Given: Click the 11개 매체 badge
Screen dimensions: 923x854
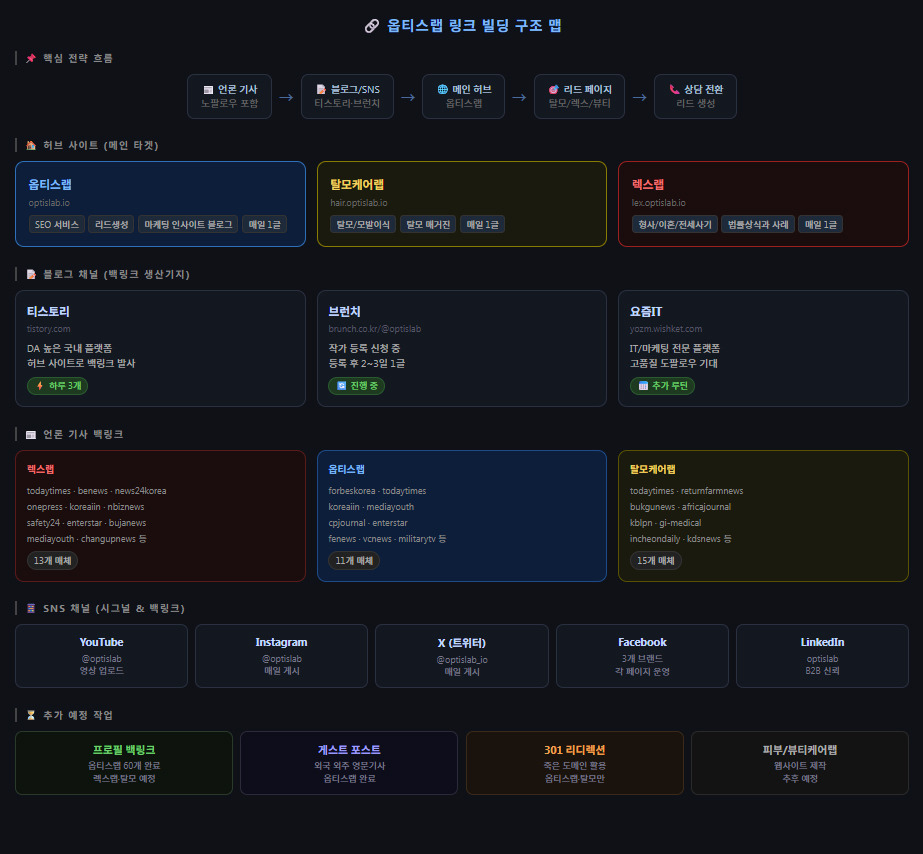Looking at the screenshot, I should (x=354, y=561).
